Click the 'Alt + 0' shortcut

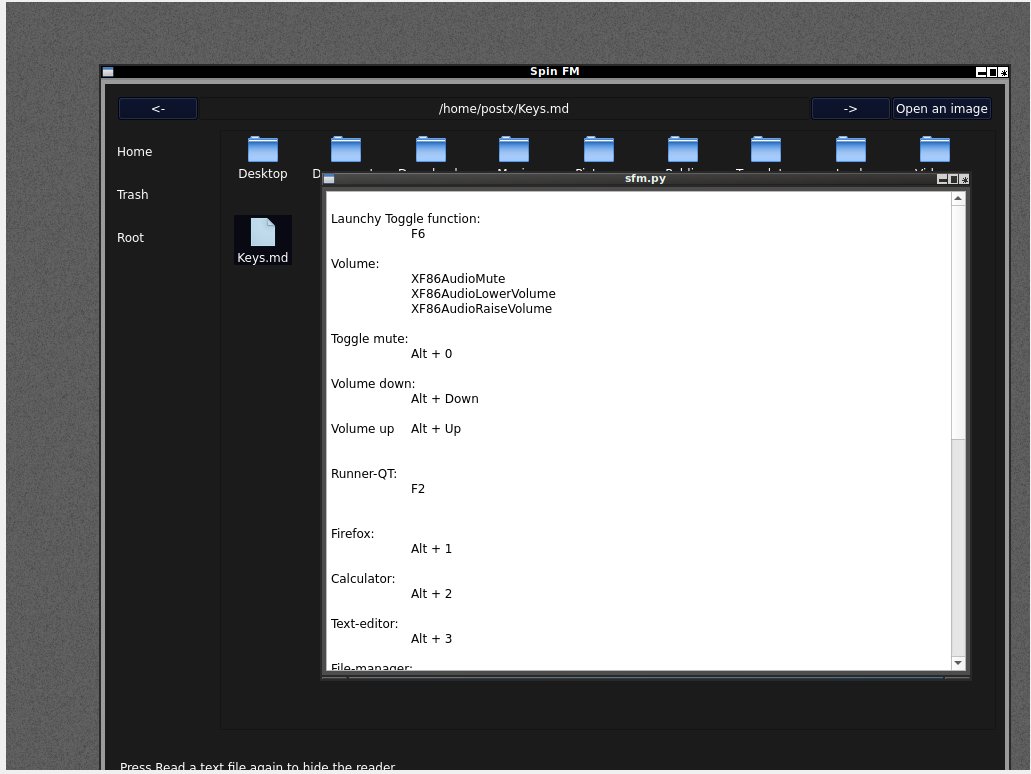(x=431, y=354)
